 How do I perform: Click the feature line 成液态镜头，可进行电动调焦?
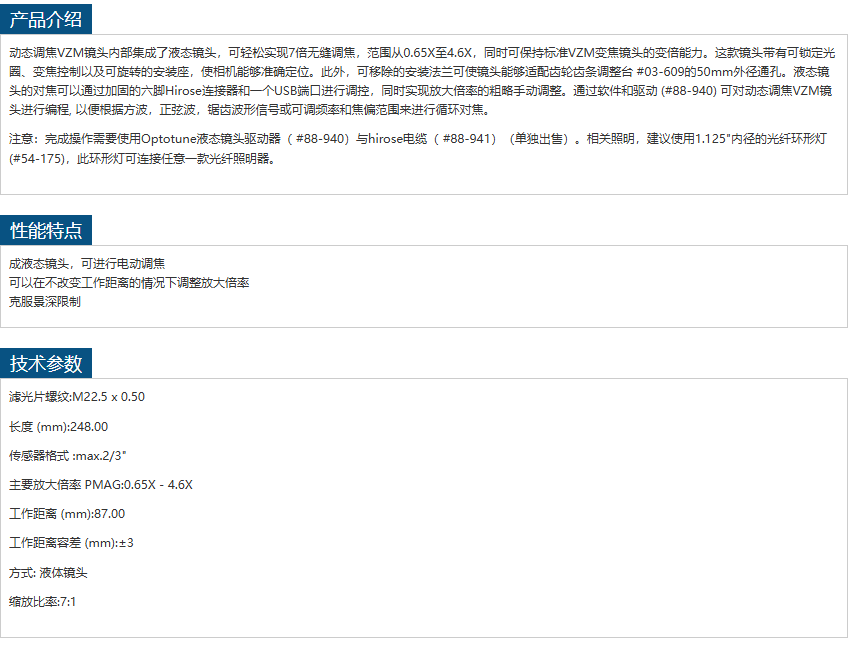click(87, 264)
